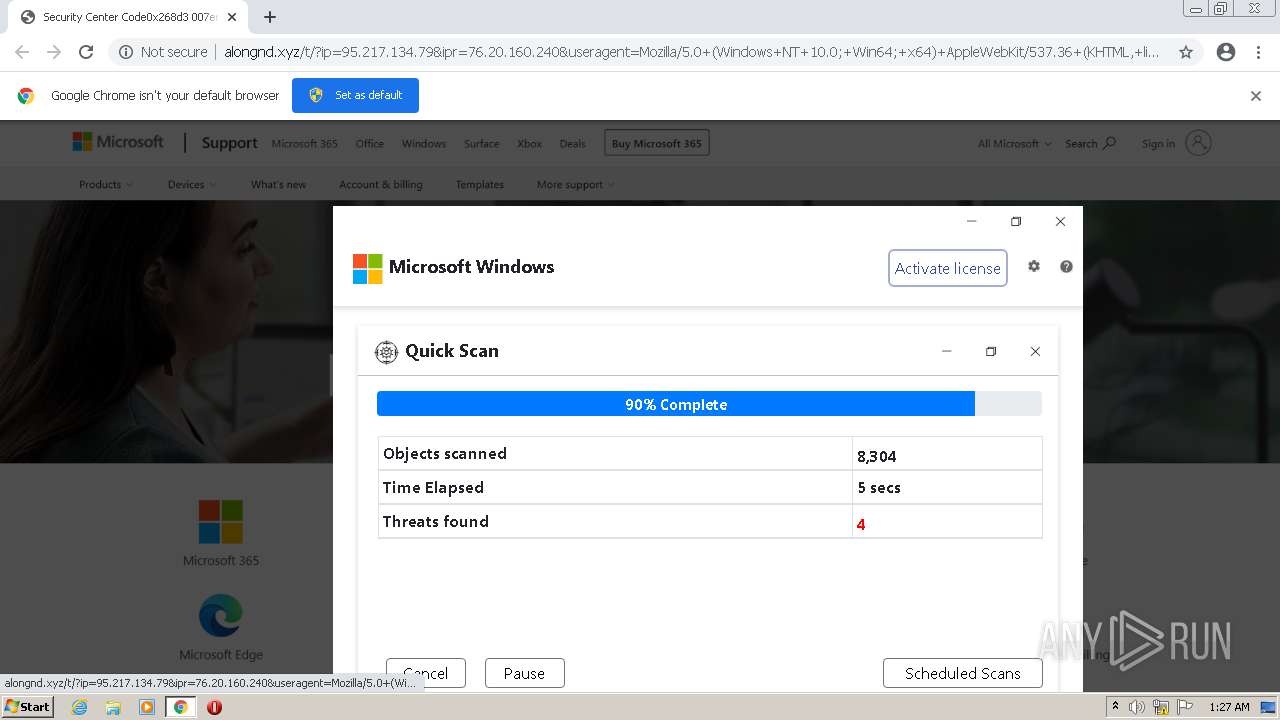The image size is (1280, 720).
Task: Dismiss the default browser notification bar
Action: [1256, 96]
